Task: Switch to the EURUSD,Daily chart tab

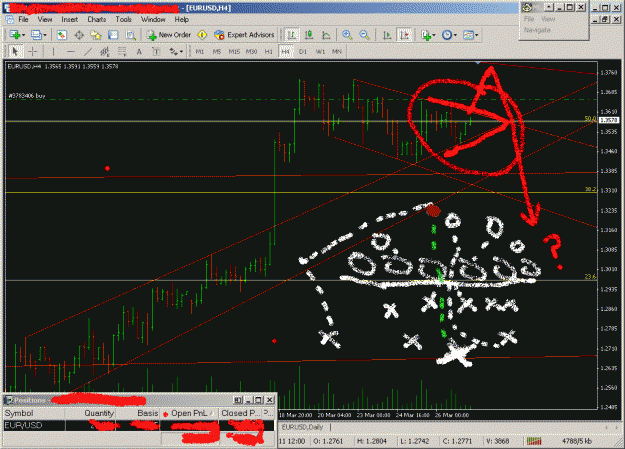Action: pos(302,427)
